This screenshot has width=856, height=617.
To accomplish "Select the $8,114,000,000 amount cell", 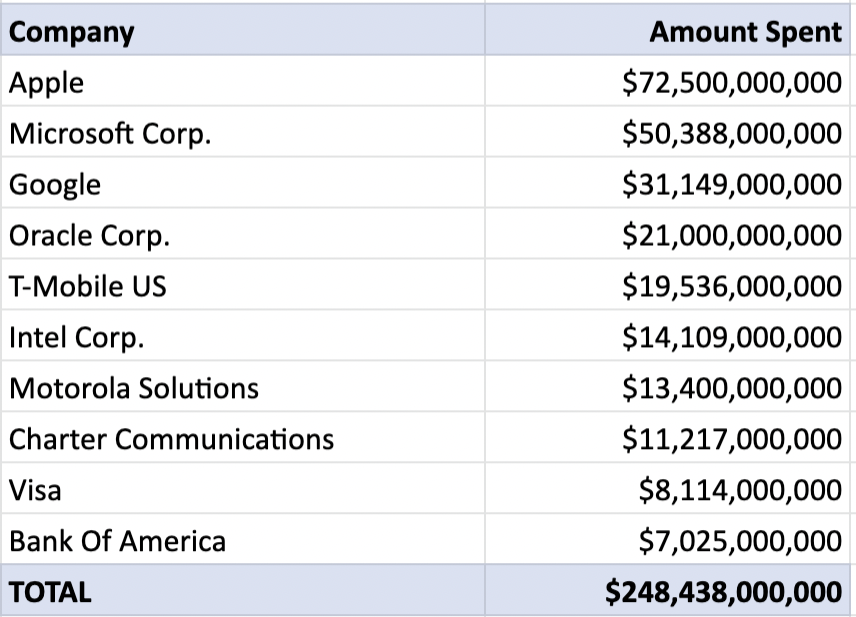I will tap(740, 490).
